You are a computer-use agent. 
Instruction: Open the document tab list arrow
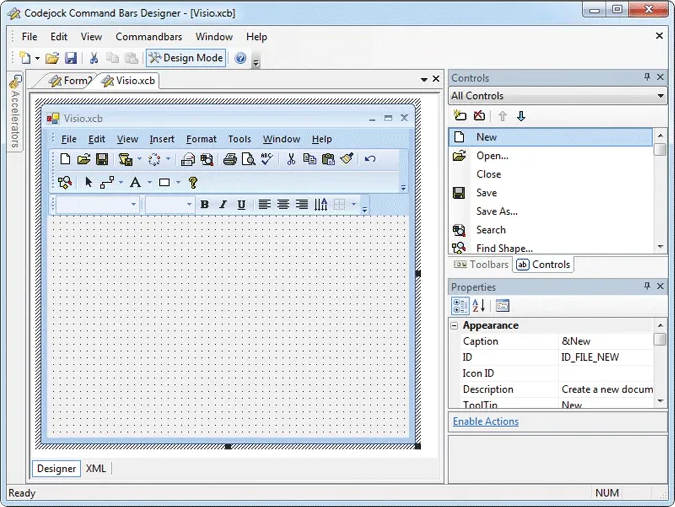tap(424, 79)
